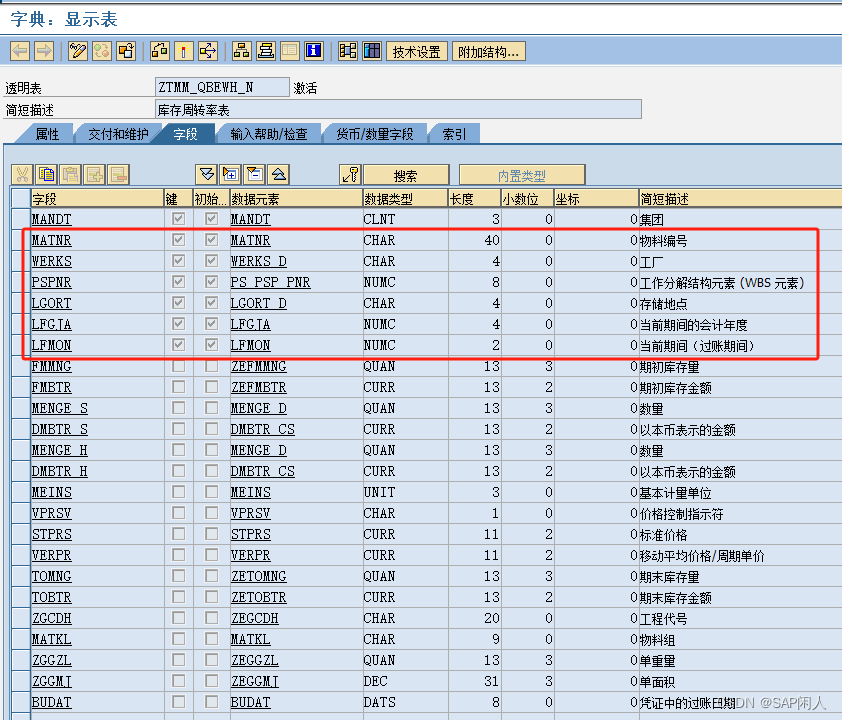Click the 附加结构... button
Viewport: 842px width, 720px height.
[489, 52]
